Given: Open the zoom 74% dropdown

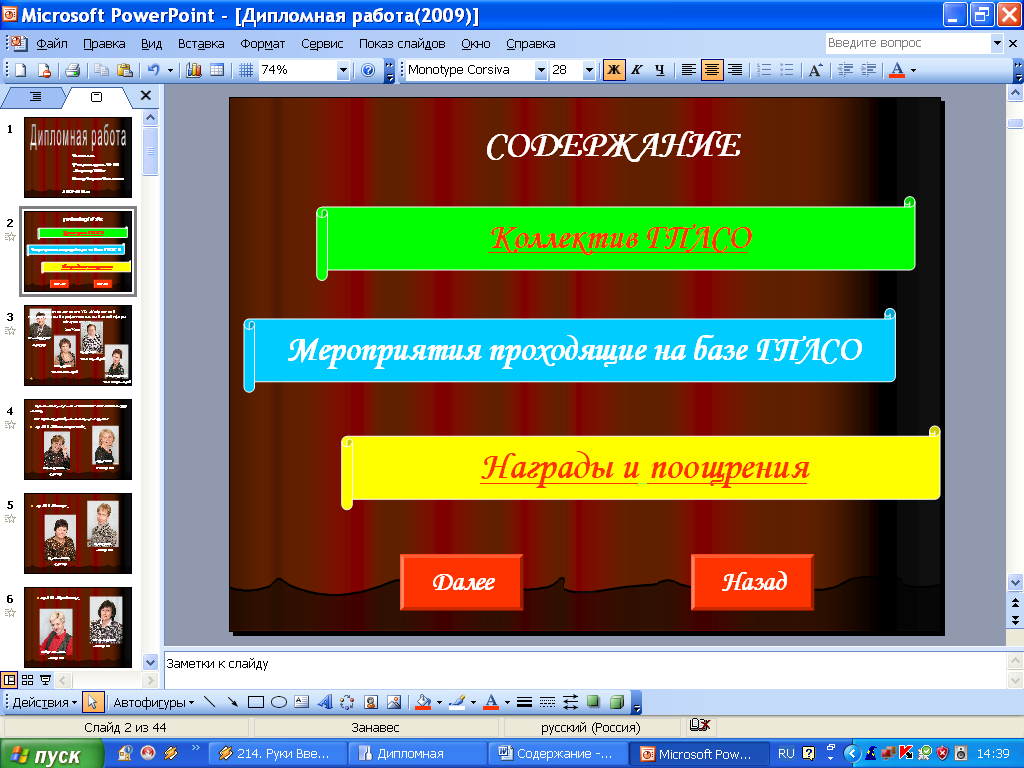Looking at the screenshot, I should coord(343,70).
